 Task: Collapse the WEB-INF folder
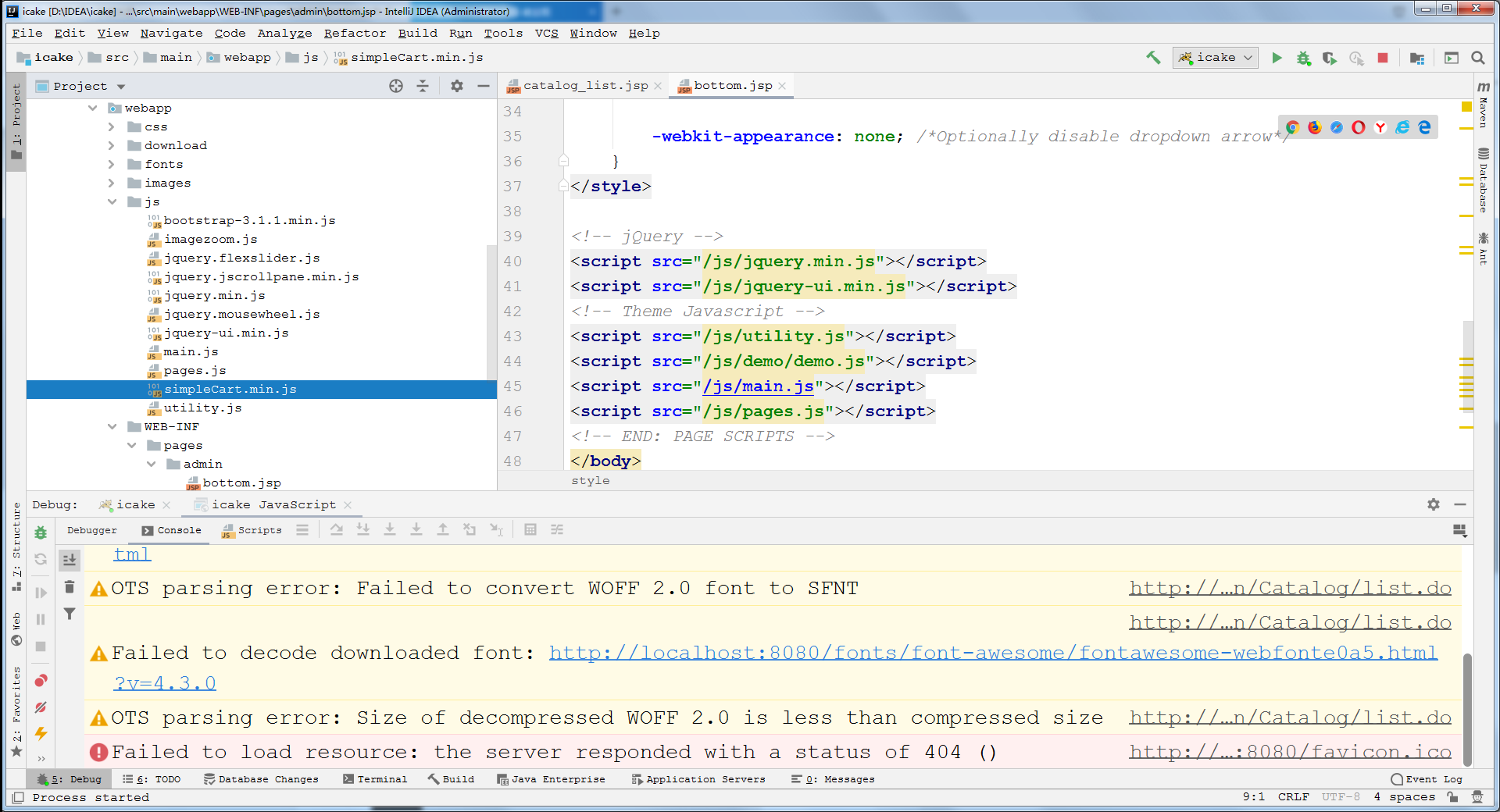[x=112, y=426]
